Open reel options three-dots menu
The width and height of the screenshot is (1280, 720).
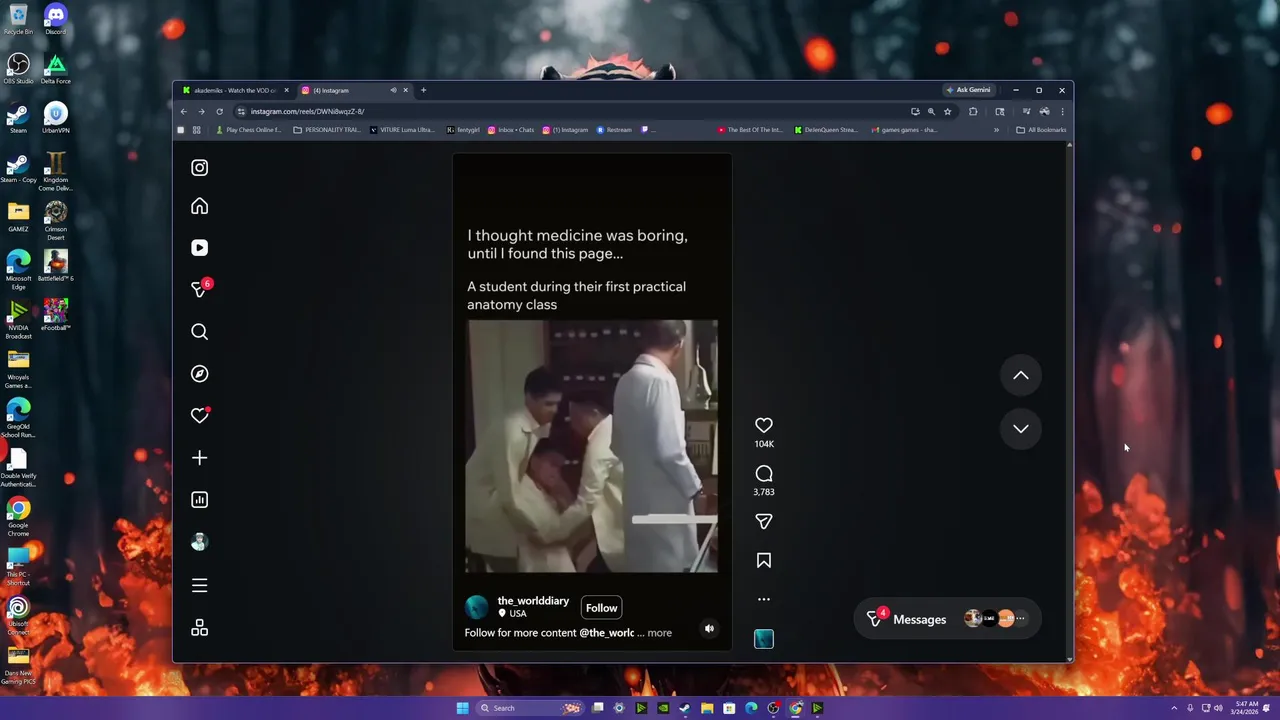coord(764,599)
